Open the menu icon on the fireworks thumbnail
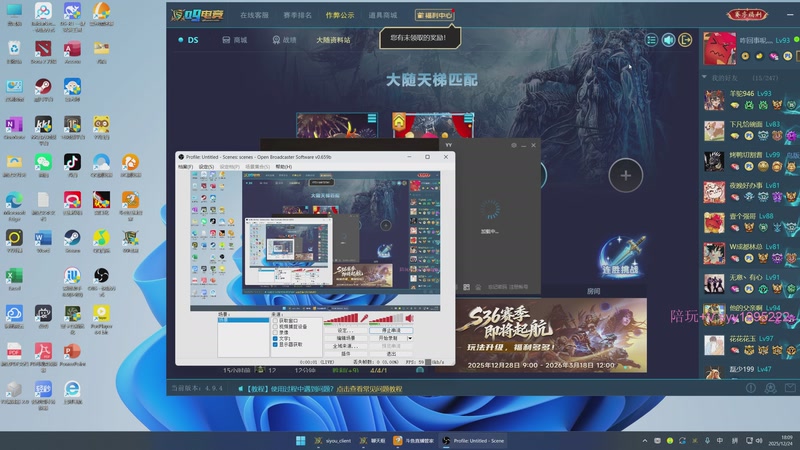 click(372, 118)
